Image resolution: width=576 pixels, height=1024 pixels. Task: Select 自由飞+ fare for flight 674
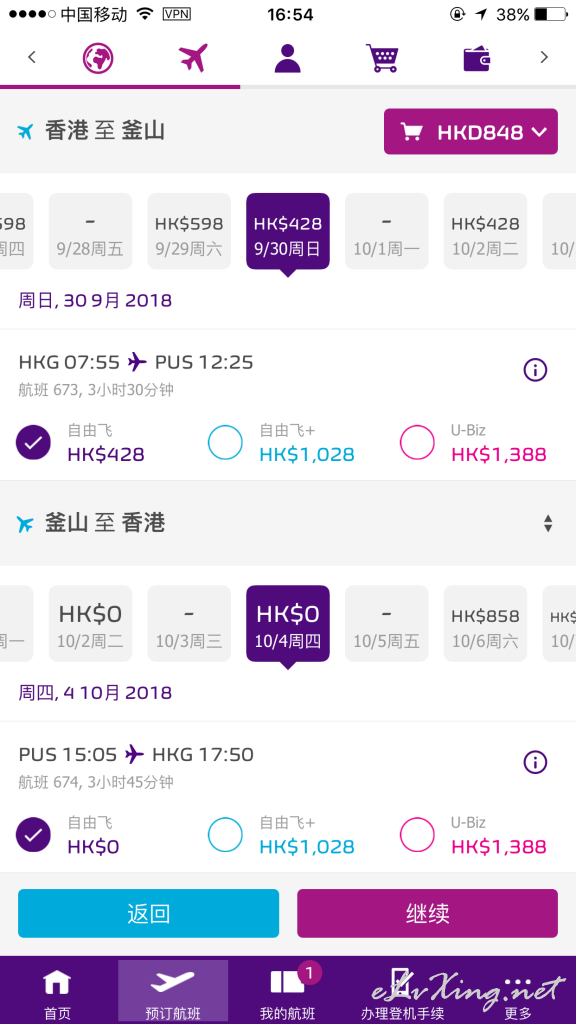pyautogui.click(x=225, y=835)
